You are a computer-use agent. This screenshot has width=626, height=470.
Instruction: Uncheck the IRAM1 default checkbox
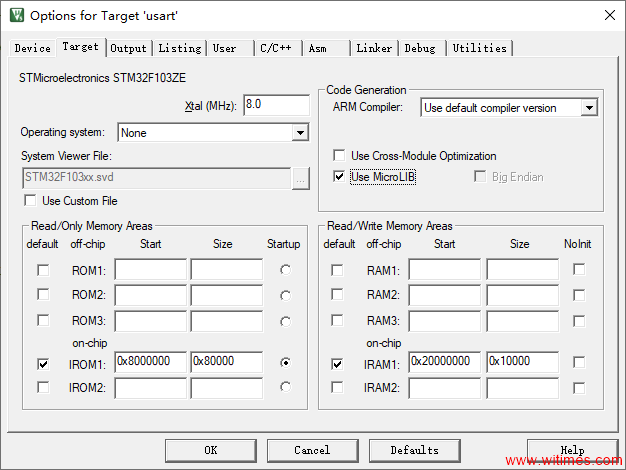(337, 364)
